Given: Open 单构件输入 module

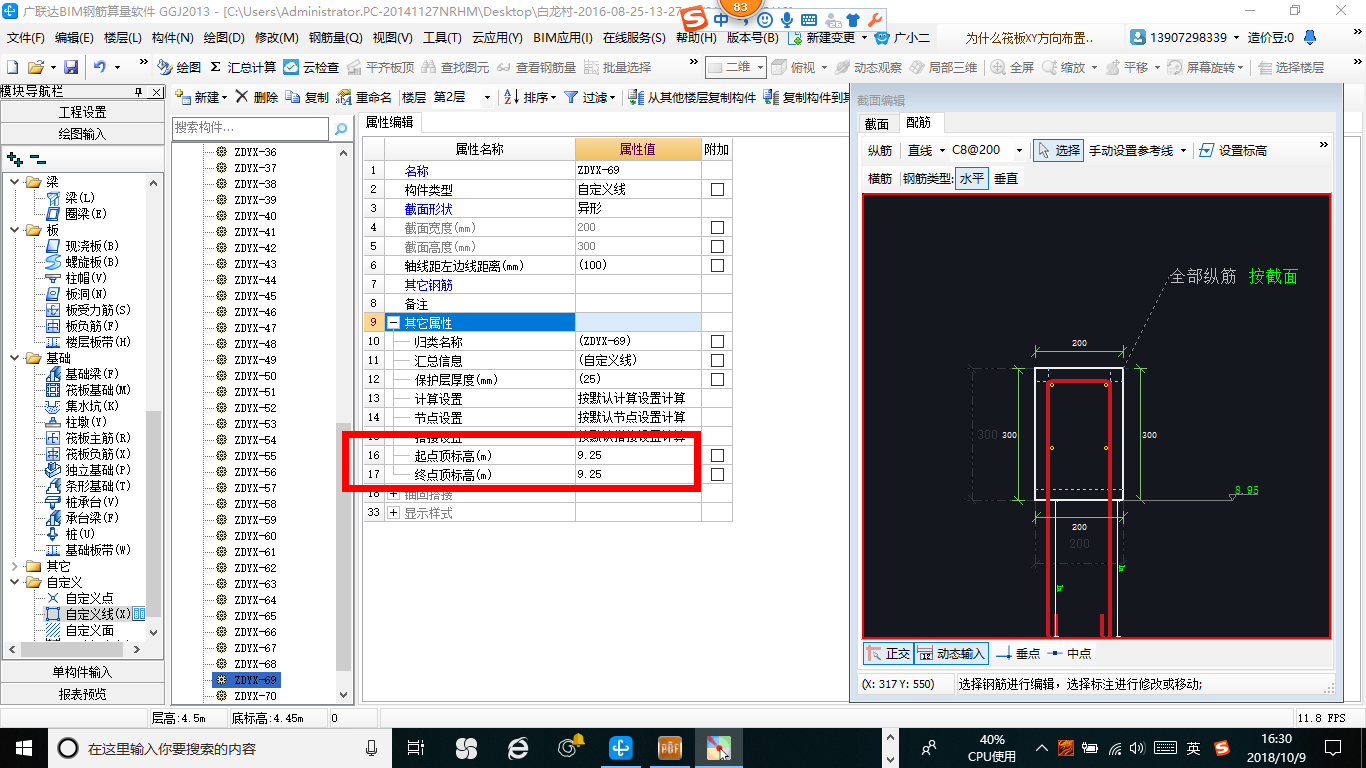Looking at the screenshot, I should click(82, 672).
